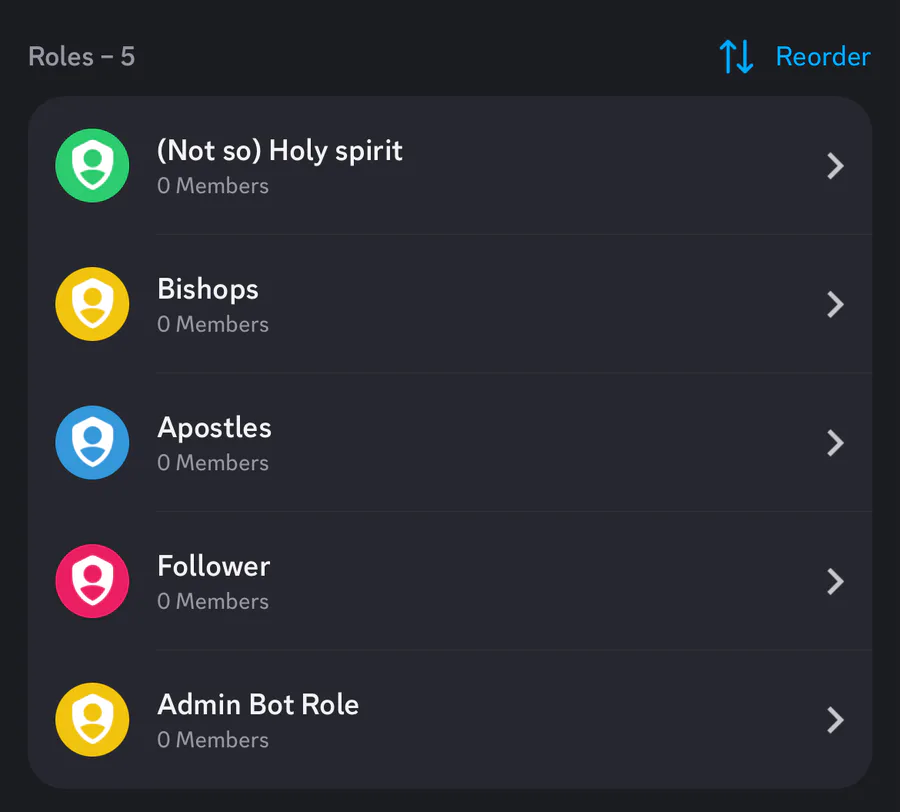Image resolution: width=900 pixels, height=812 pixels.
Task: Click the chevron for Admin Bot Role
Action: [836, 720]
